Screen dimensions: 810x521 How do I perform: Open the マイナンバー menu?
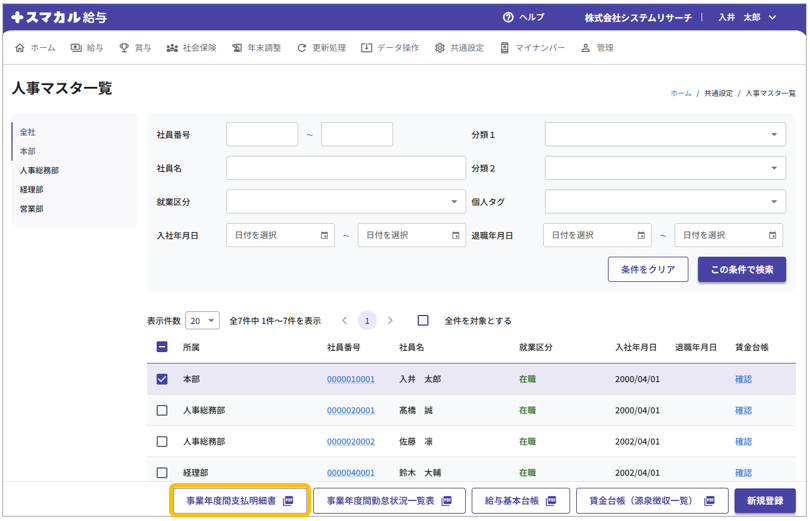click(x=532, y=48)
